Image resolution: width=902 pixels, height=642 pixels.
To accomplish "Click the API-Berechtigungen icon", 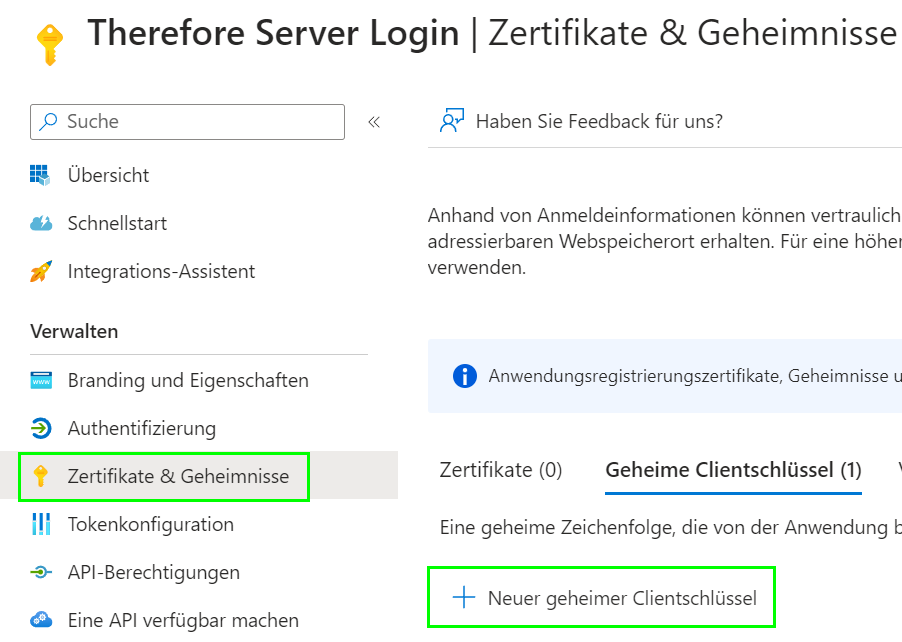I will pos(41,572).
